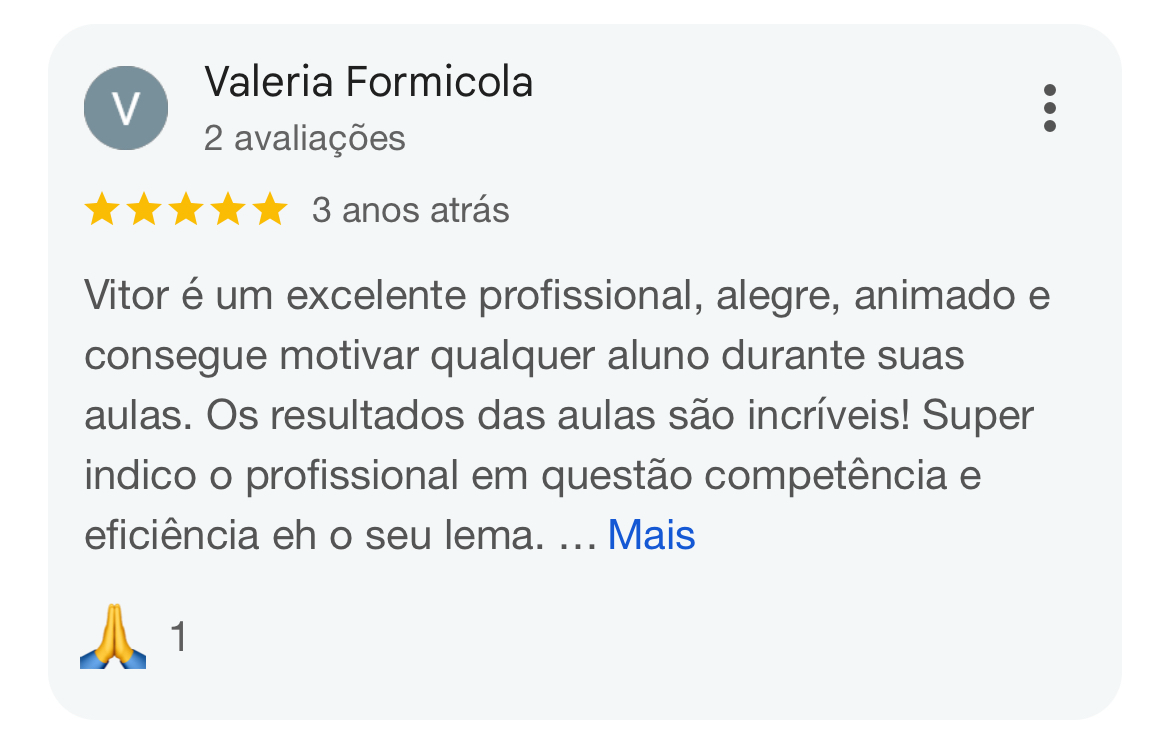
Task: Click the "2 avaliações" reviewer count
Action: point(304,138)
